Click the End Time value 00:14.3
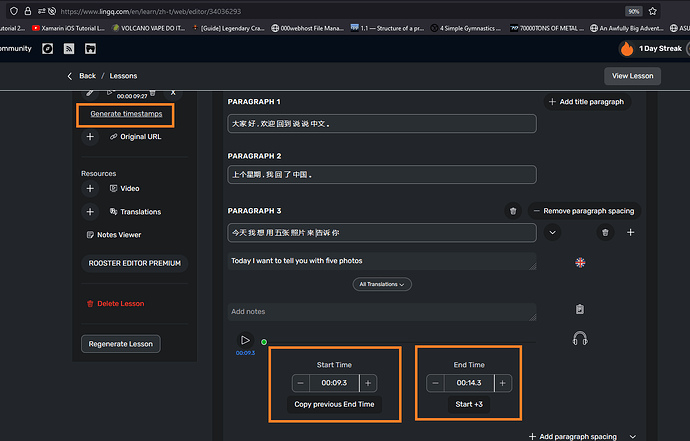Image resolution: width=690 pixels, height=441 pixels. coord(469,383)
